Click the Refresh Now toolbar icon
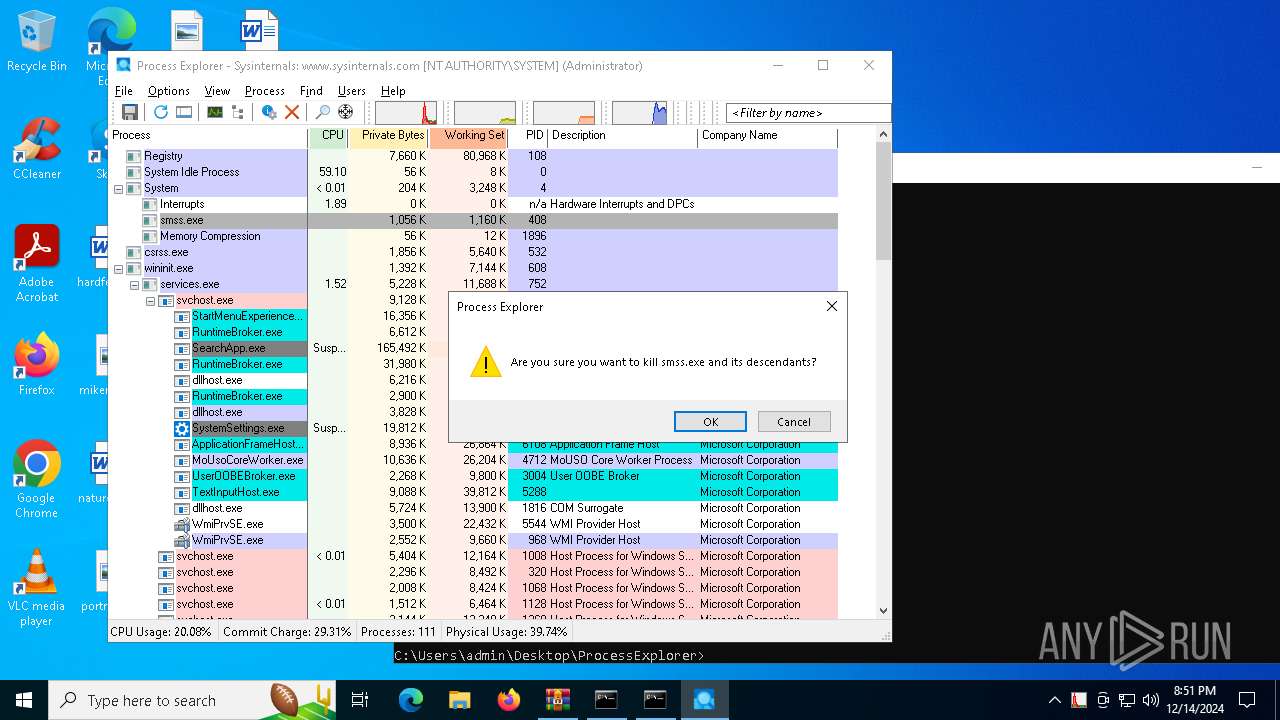The image size is (1280, 720). pyautogui.click(x=160, y=112)
